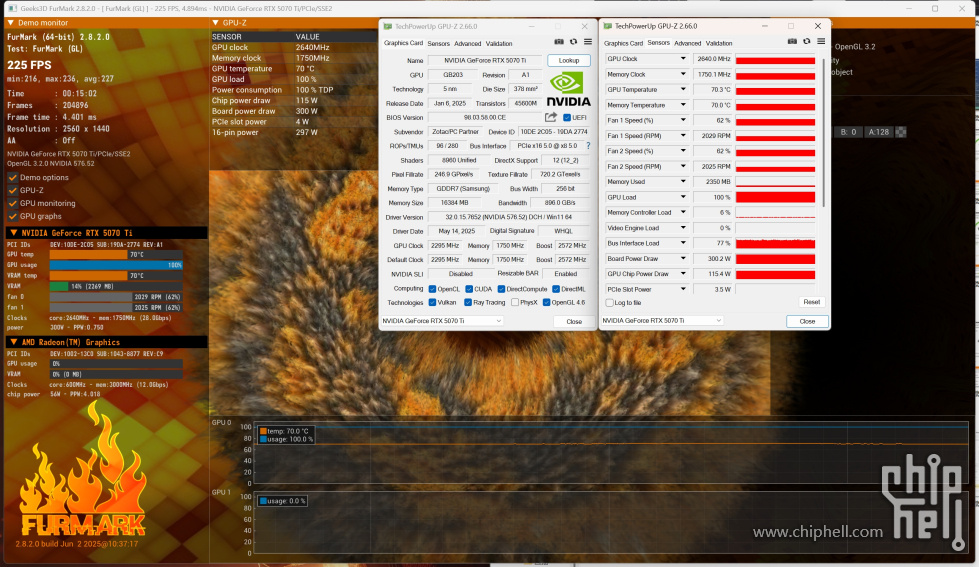Open GPU Temperature sensor dropdown arrow

point(682,89)
